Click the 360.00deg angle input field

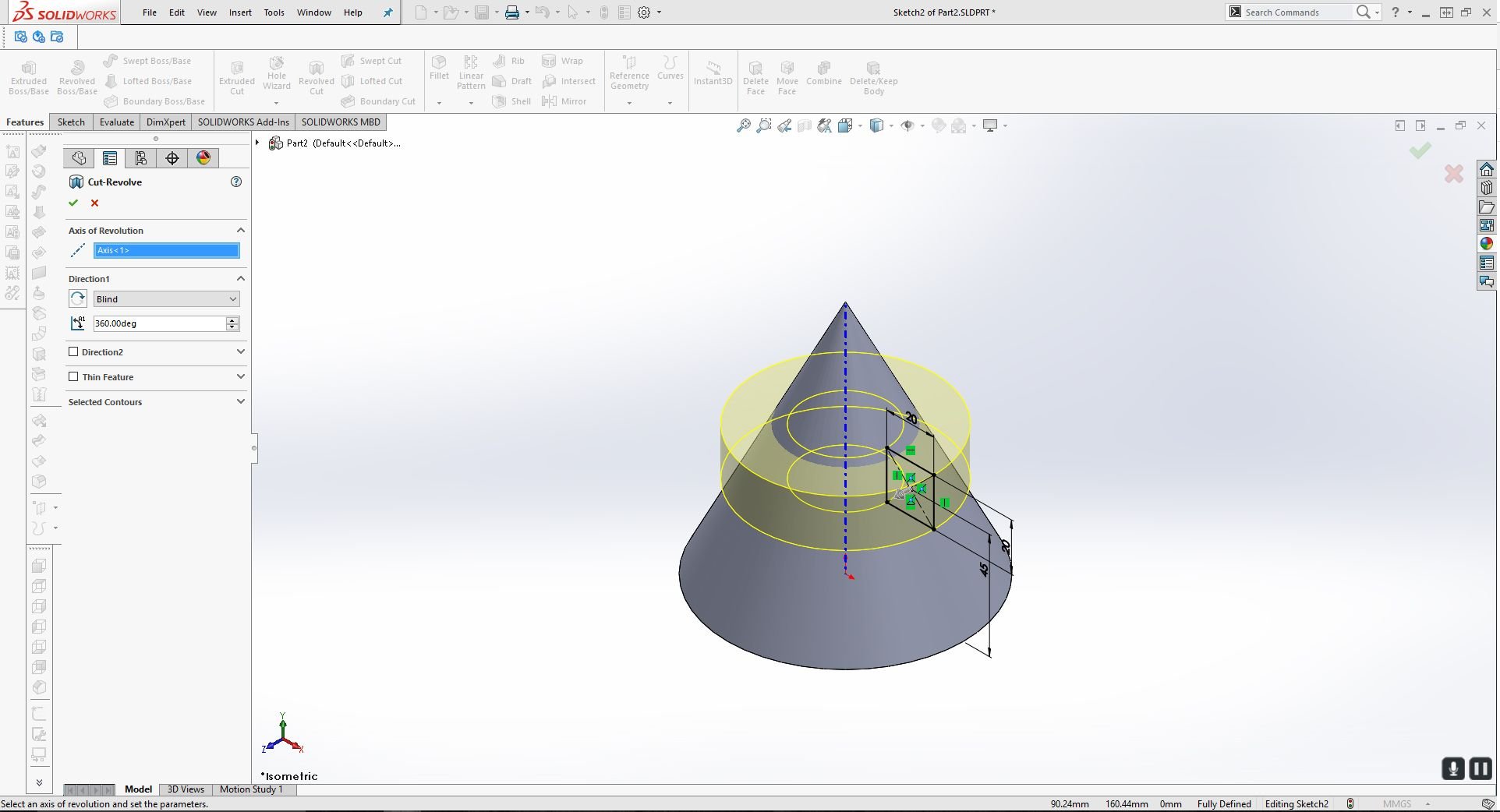(159, 323)
